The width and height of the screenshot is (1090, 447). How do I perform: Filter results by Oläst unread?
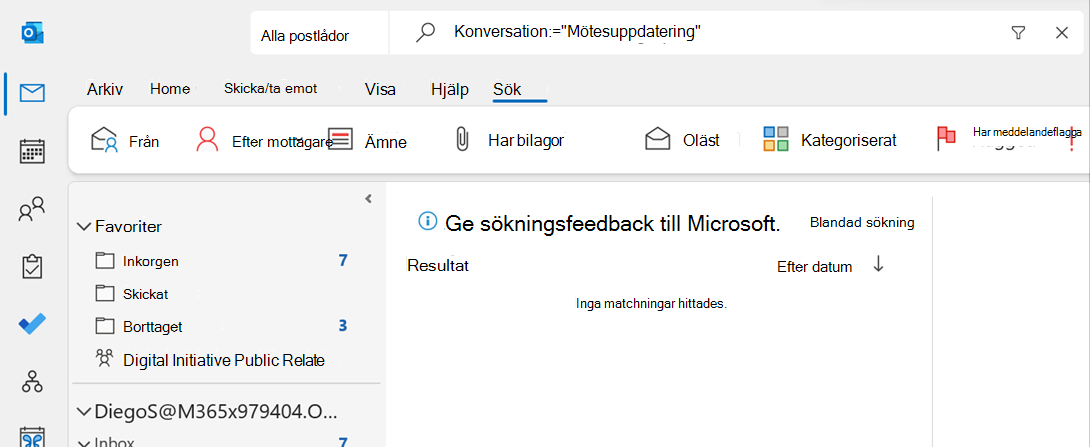[x=682, y=140]
